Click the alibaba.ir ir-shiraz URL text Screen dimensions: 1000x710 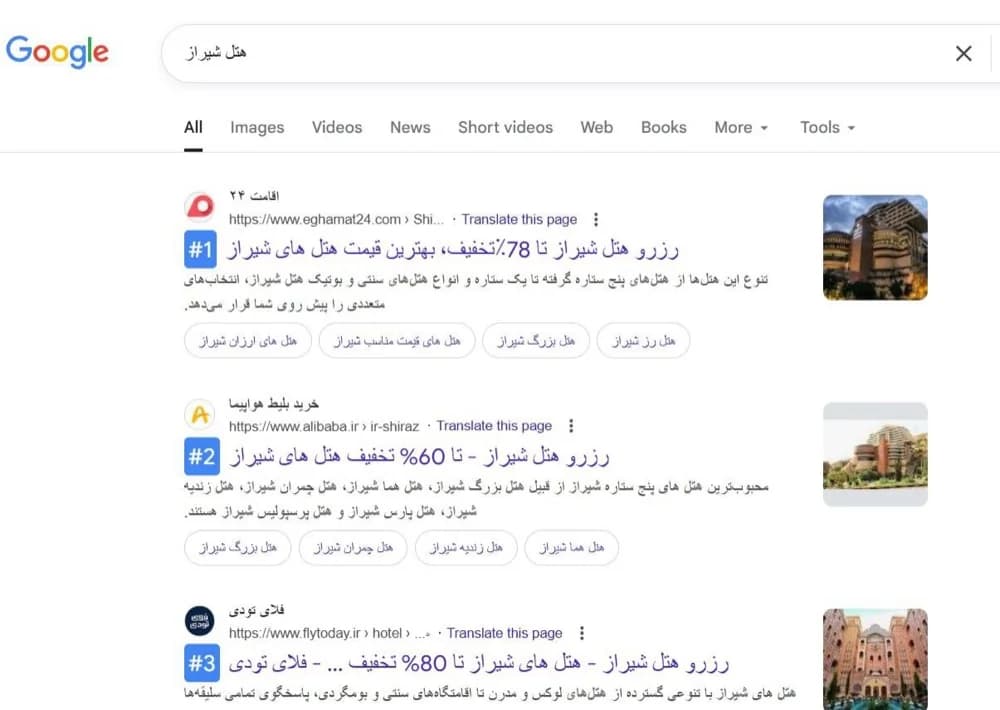tap(324, 426)
